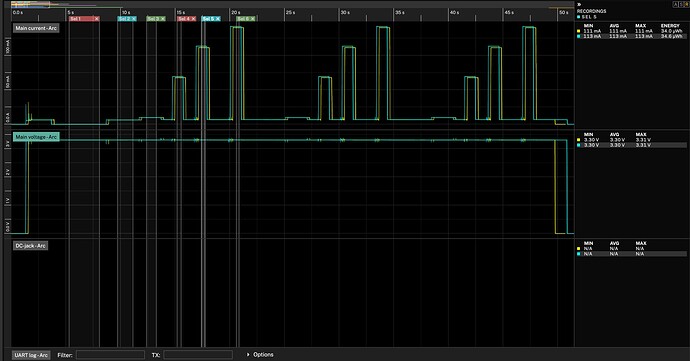Click the yellow swatch in voltage stats
The image size is (690, 361).
tap(579, 140)
